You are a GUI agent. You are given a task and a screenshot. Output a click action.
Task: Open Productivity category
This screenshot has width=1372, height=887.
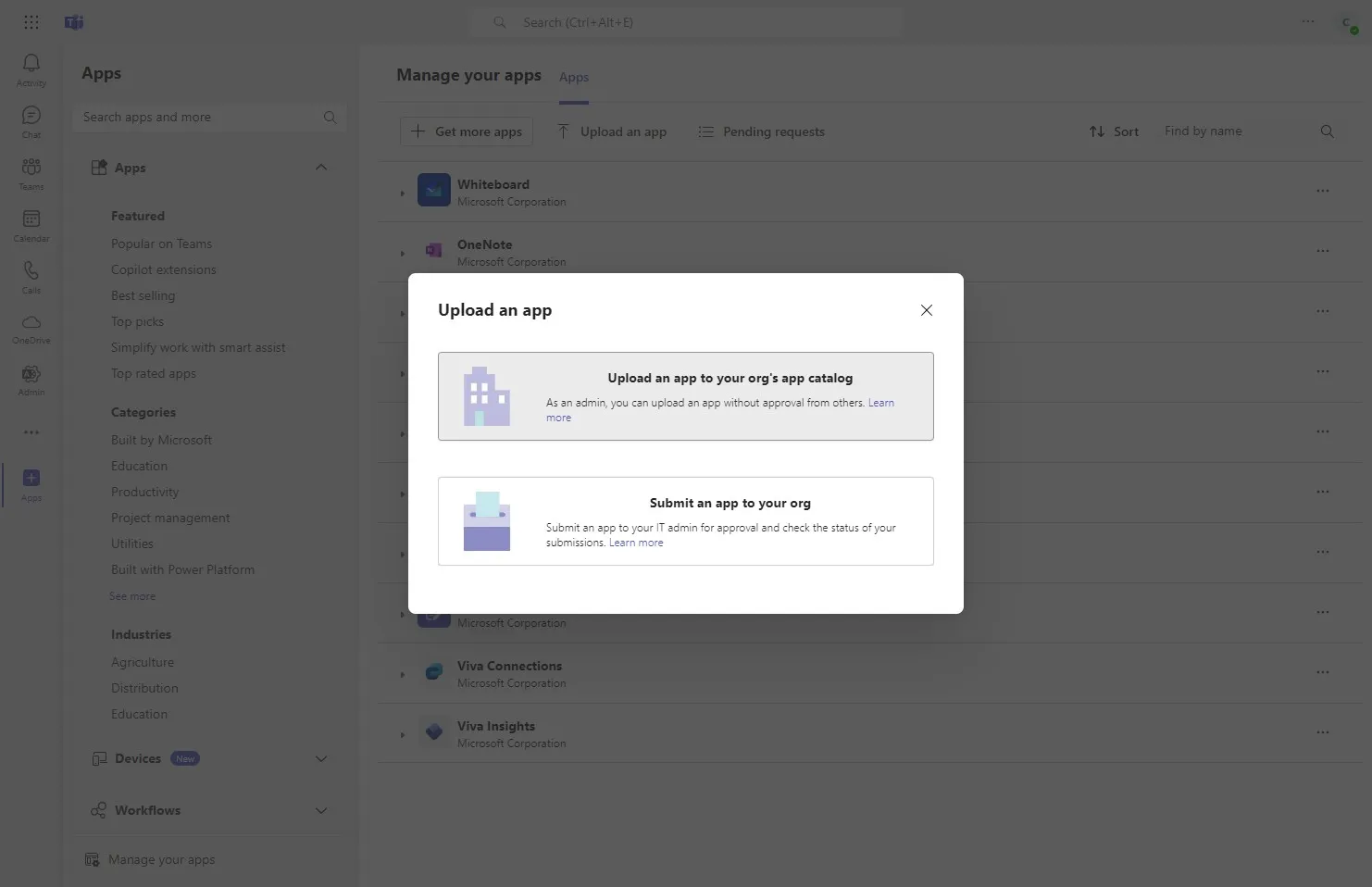[144, 492]
